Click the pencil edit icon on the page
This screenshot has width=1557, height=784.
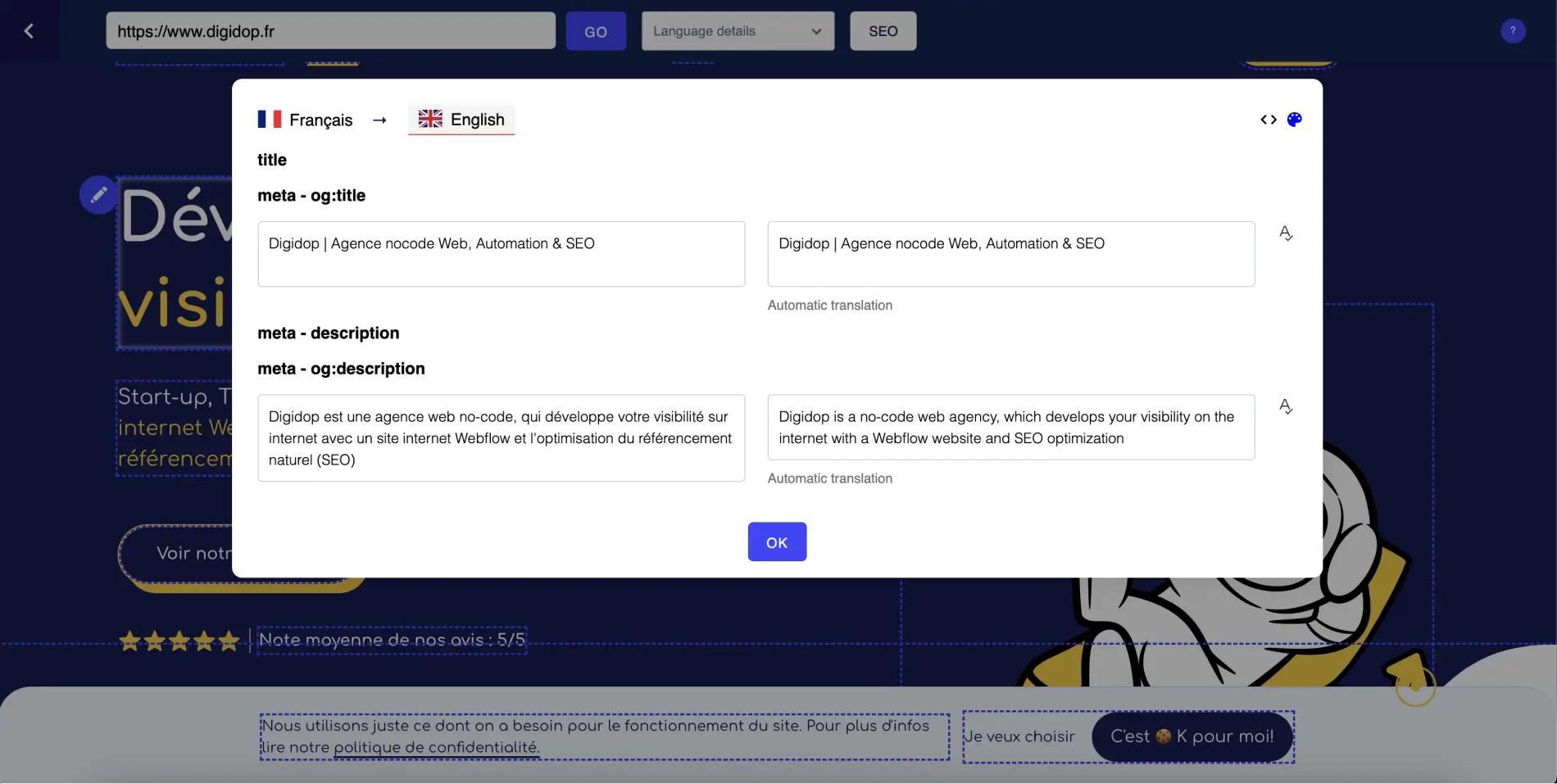pyautogui.click(x=98, y=195)
